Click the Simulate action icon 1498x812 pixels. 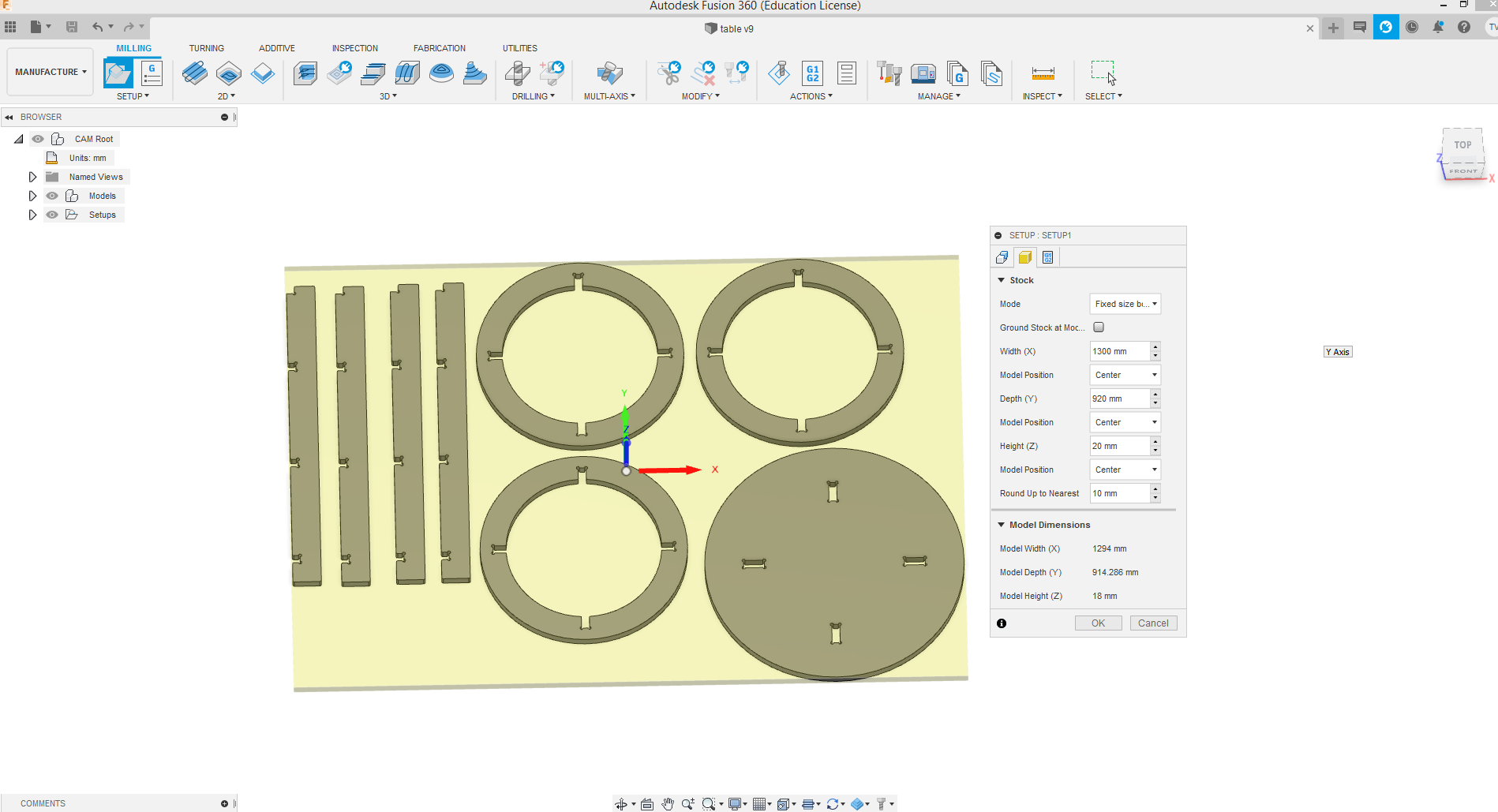[778, 73]
